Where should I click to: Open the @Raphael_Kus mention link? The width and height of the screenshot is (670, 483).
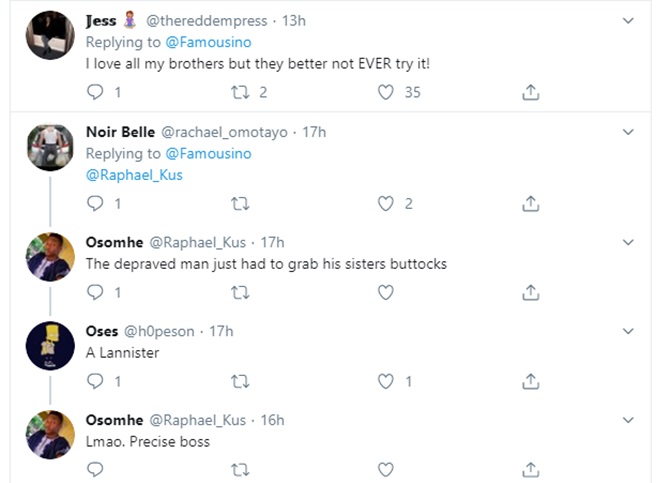click(127, 175)
